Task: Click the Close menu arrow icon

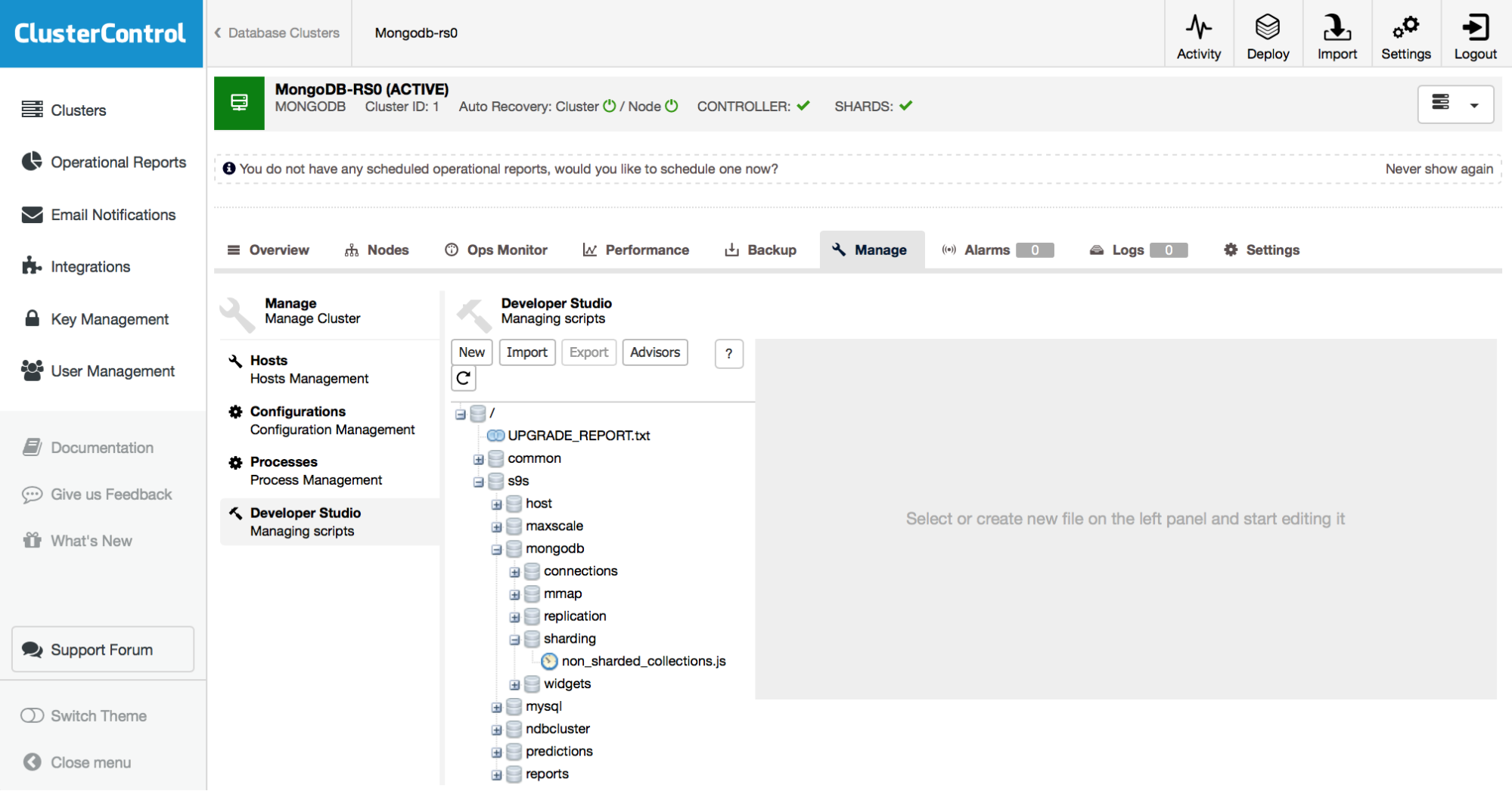Action: (x=32, y=762)
